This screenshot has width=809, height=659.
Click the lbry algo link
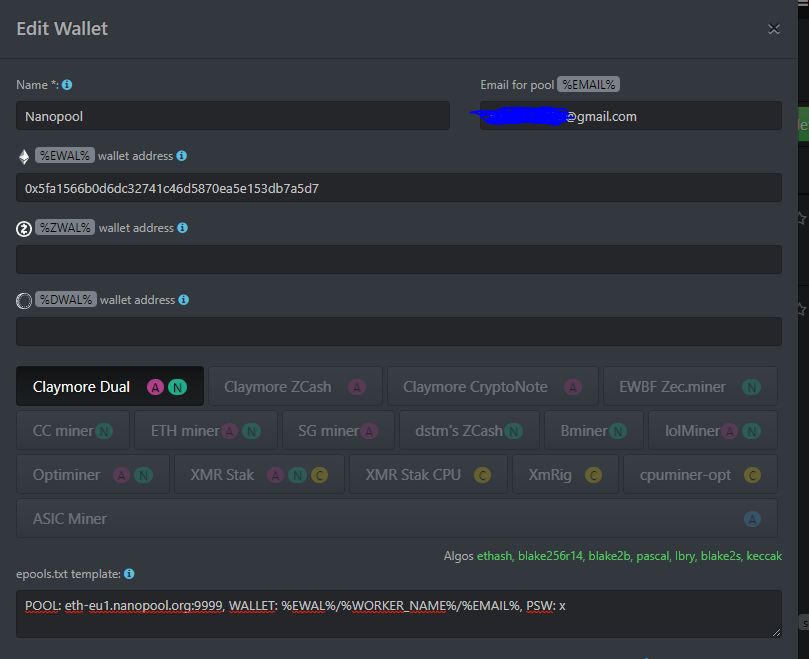(684, 556)
